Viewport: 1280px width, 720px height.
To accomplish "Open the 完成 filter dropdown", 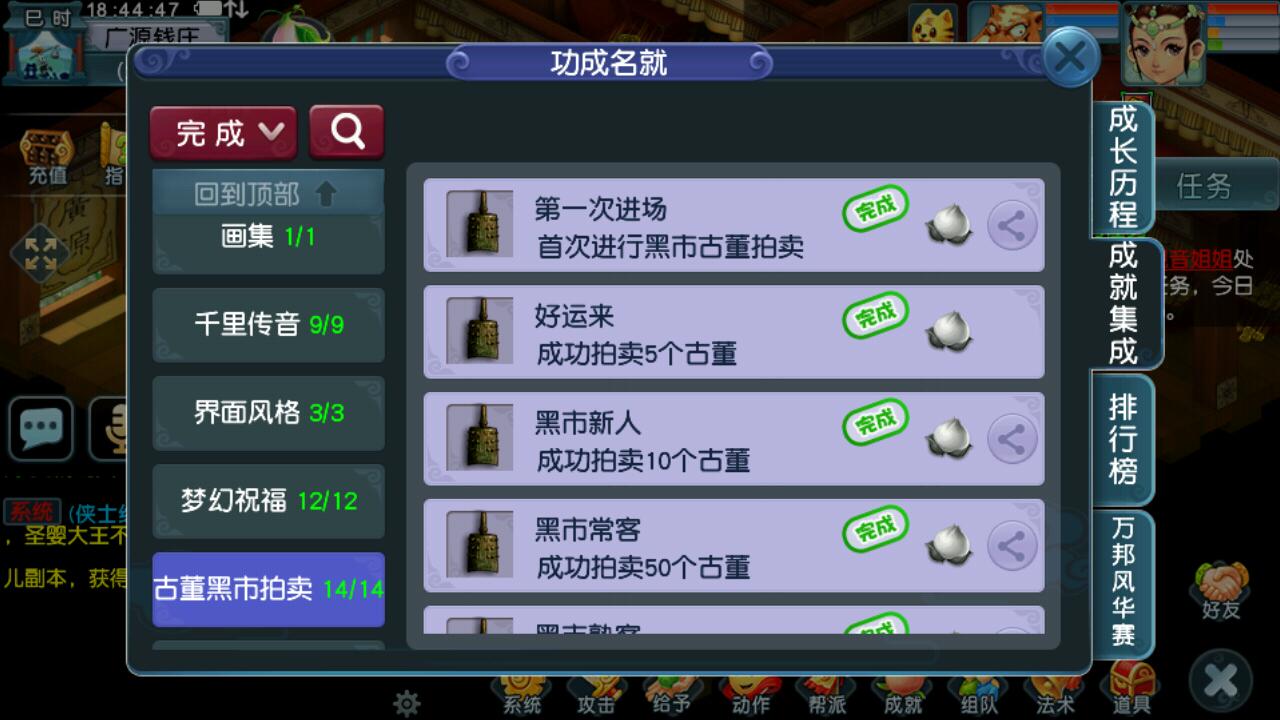I will [x=223, y=132].
